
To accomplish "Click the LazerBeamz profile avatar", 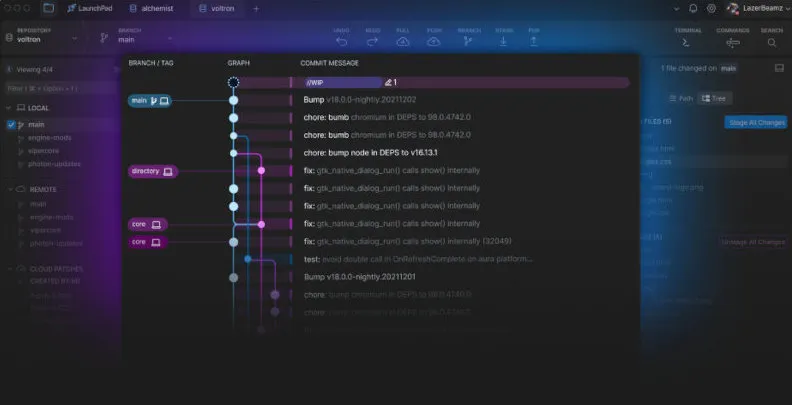I will tap(733, 8).
